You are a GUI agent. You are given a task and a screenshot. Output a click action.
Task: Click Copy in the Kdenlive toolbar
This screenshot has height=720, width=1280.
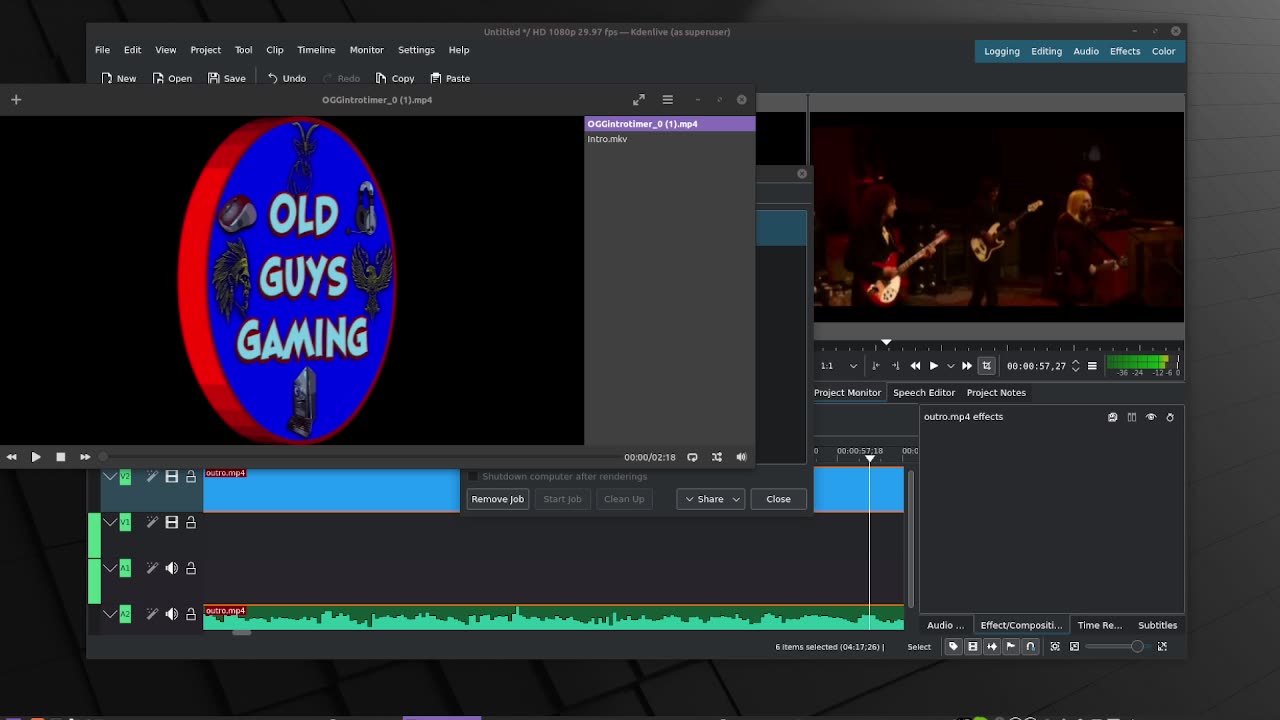(x=395, y=78)
